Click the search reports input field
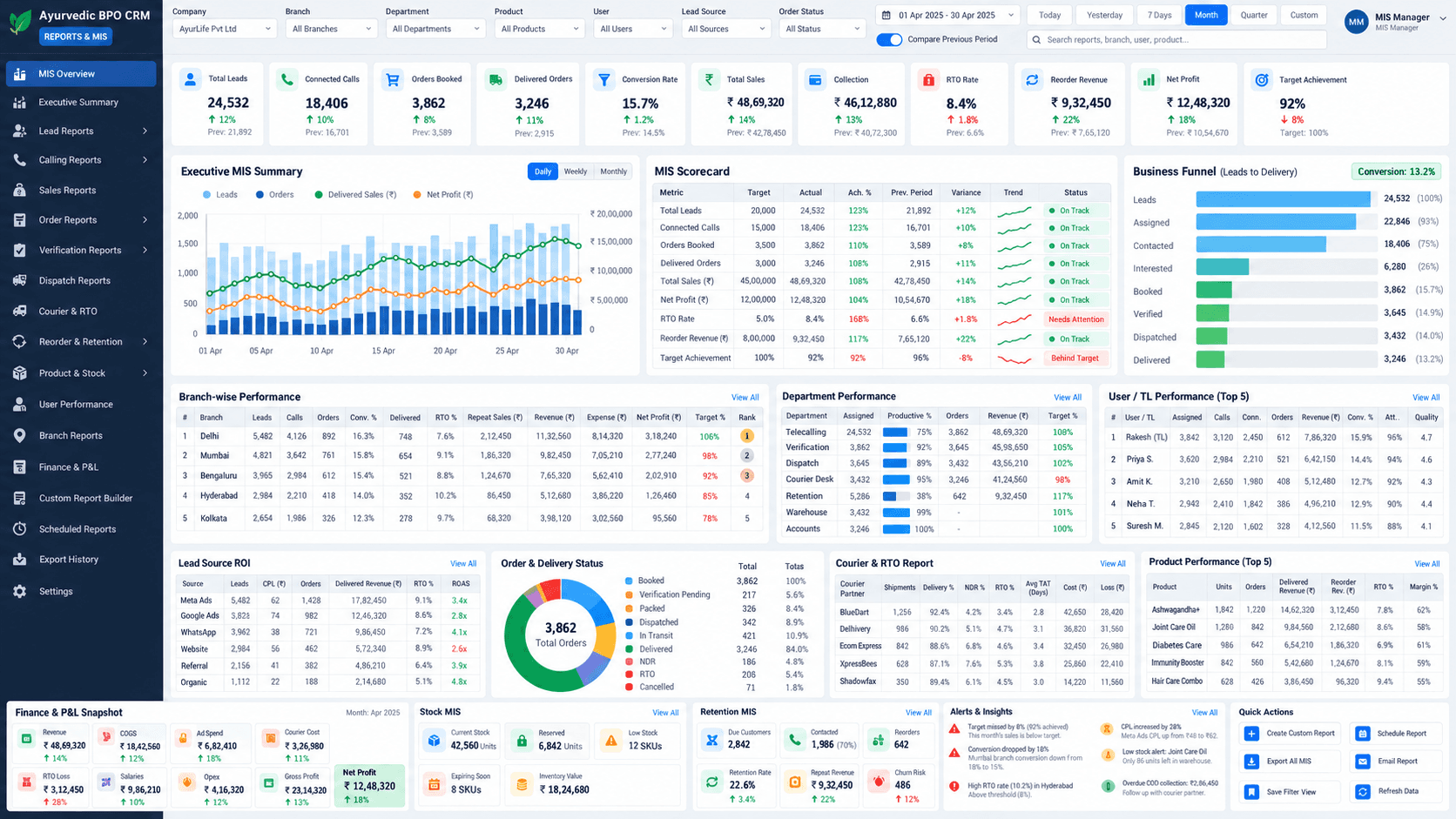This screenshot has height=819, width=1456. pos(1176,40)
